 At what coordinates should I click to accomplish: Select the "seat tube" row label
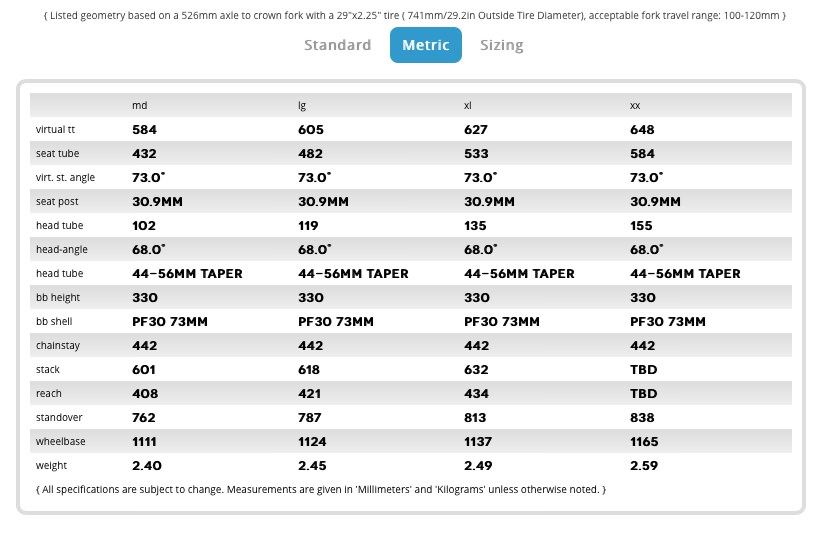click(57, 154)
